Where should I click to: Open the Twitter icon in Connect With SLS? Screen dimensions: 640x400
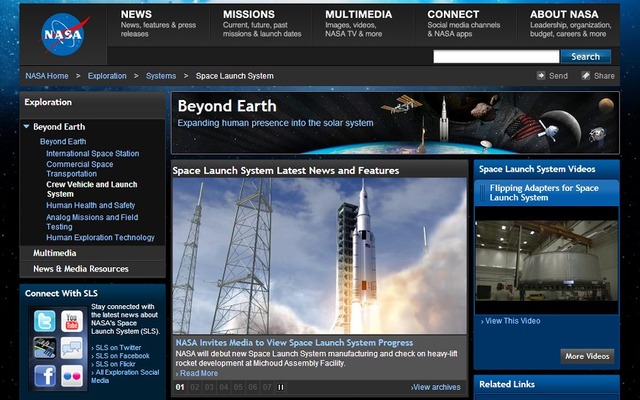point(44,321)
